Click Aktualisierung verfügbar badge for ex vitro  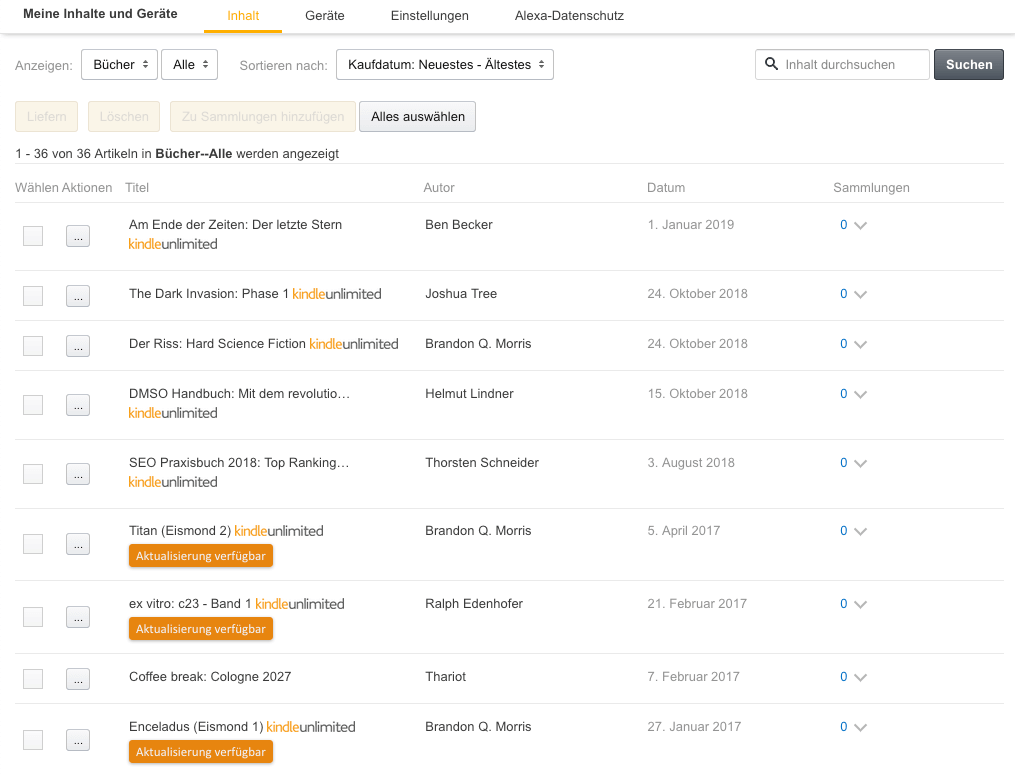201,629
